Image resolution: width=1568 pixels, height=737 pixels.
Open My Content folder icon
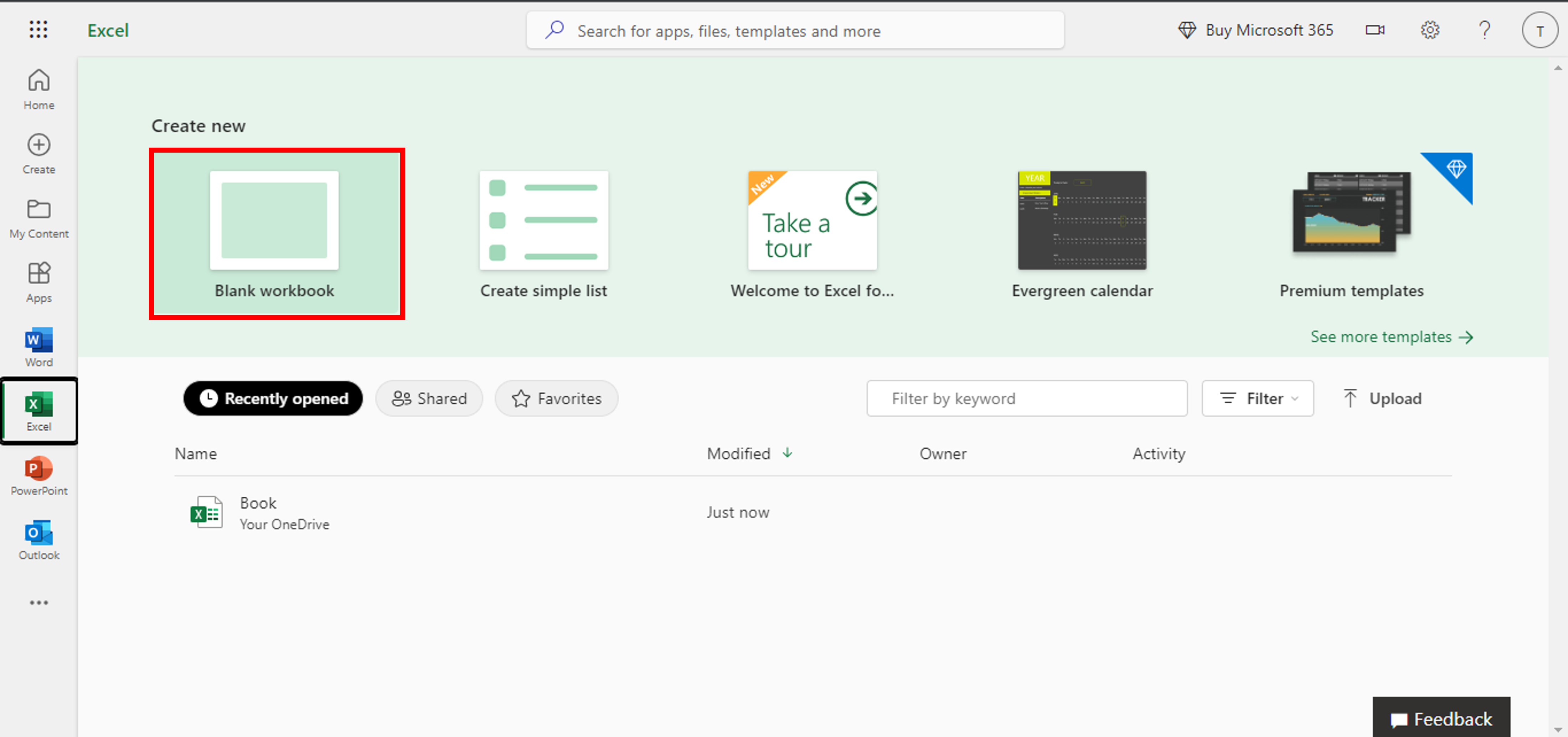coord(39,217)
